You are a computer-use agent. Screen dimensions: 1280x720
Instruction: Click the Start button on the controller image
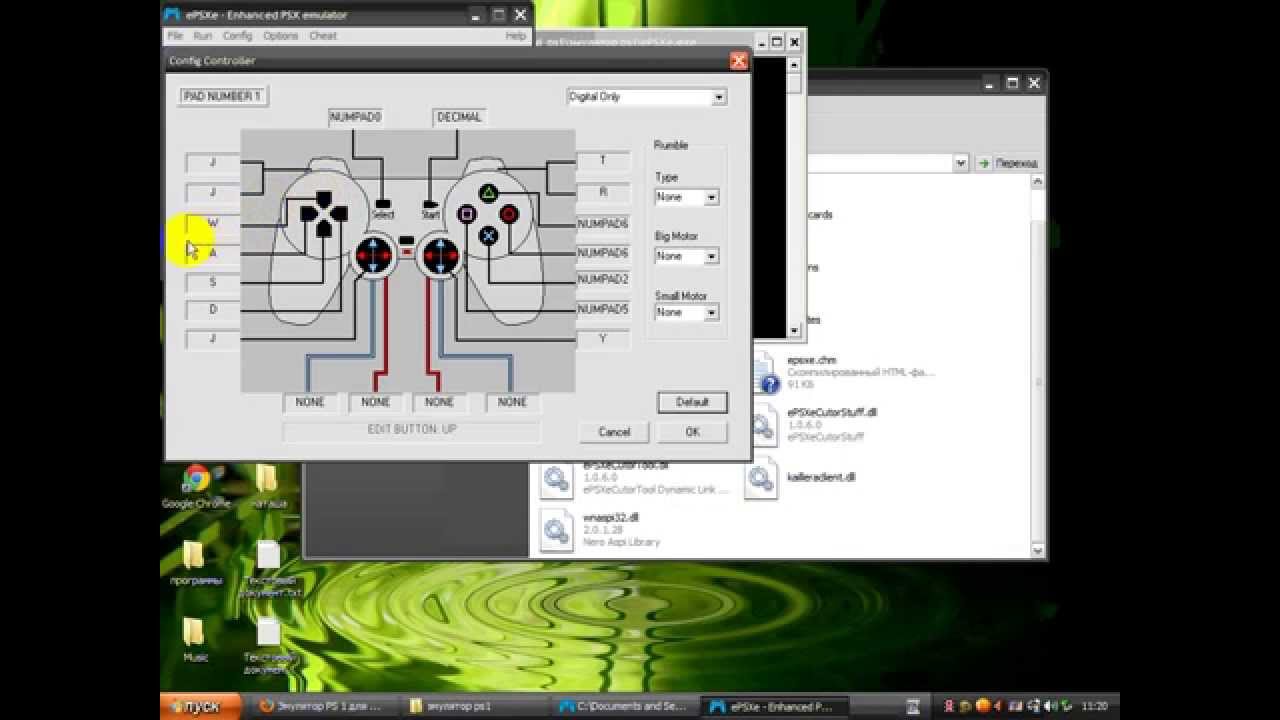point(431,204)
